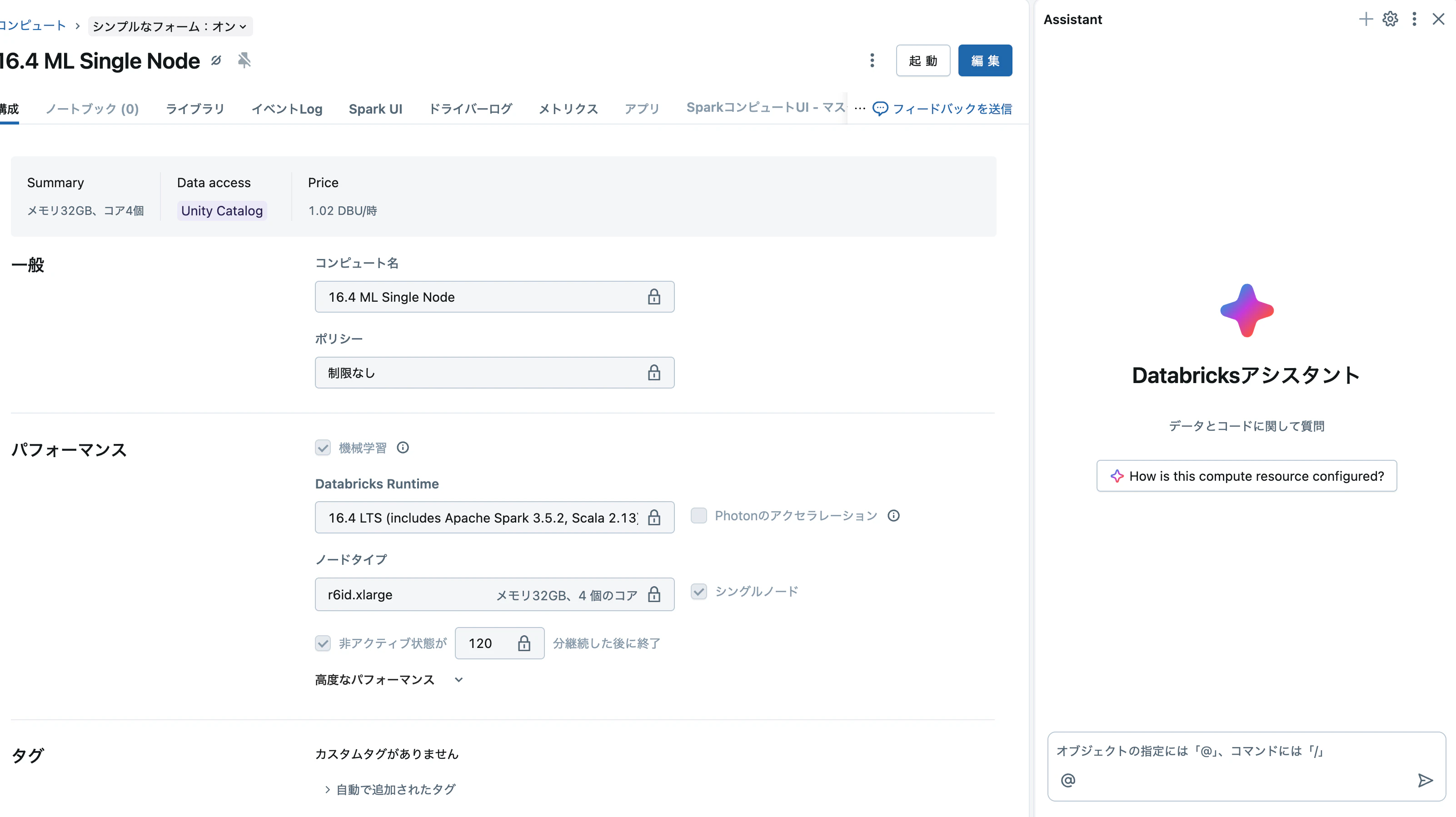
Task: Click the @ mention icon in Assistant input
Action: (x=1068, y=780)
